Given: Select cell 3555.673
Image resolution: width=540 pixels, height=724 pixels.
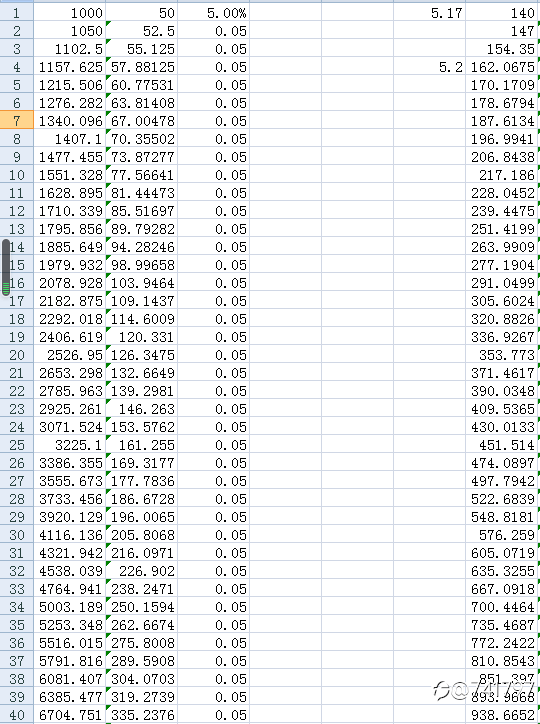Looking at the screenshot, I should click(70, 481).
